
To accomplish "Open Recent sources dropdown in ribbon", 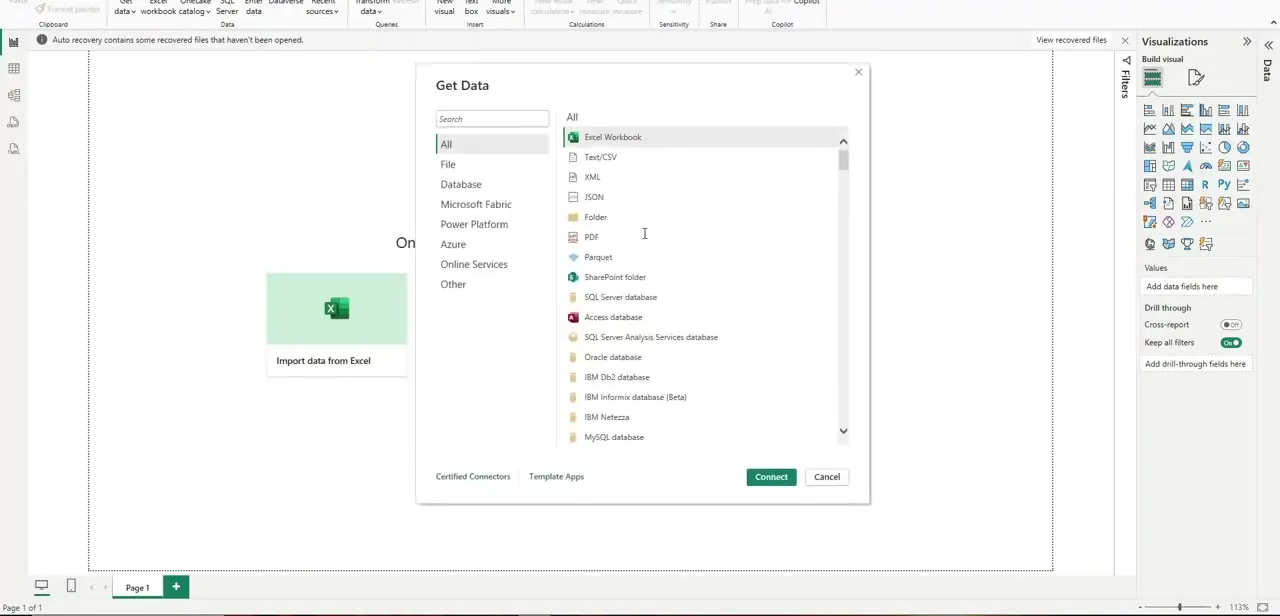I will click(323, 8).
